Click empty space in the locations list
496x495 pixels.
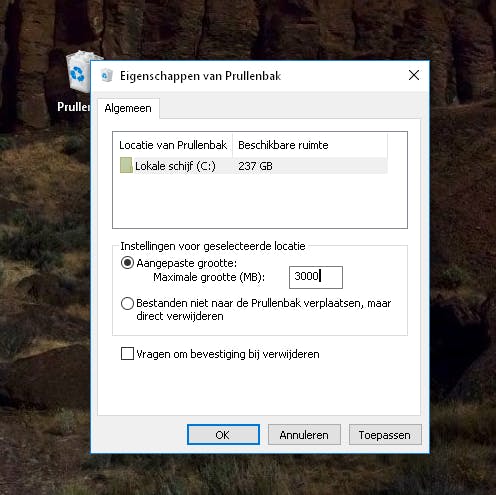pos(260,201)
